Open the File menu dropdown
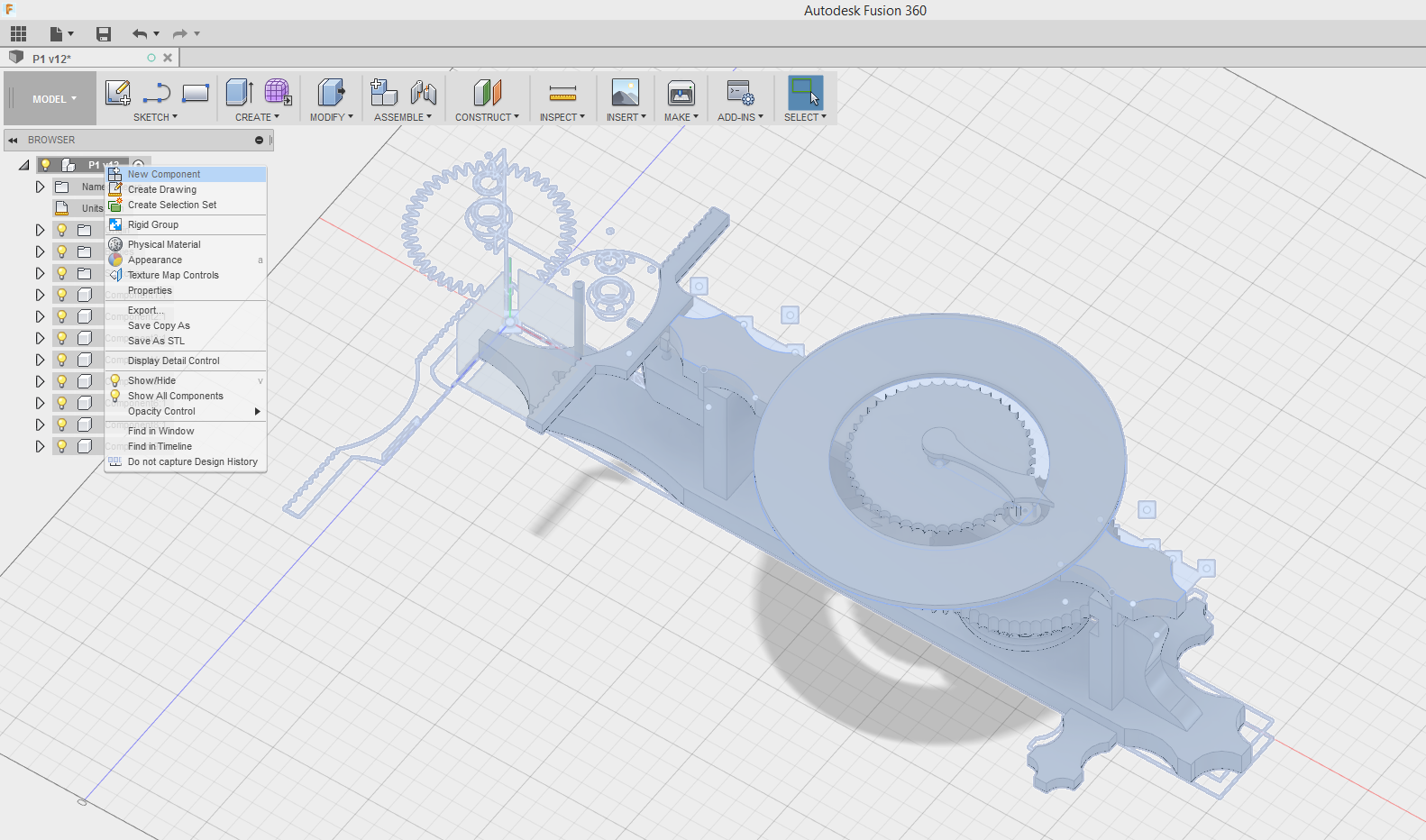 click(61, 34)
